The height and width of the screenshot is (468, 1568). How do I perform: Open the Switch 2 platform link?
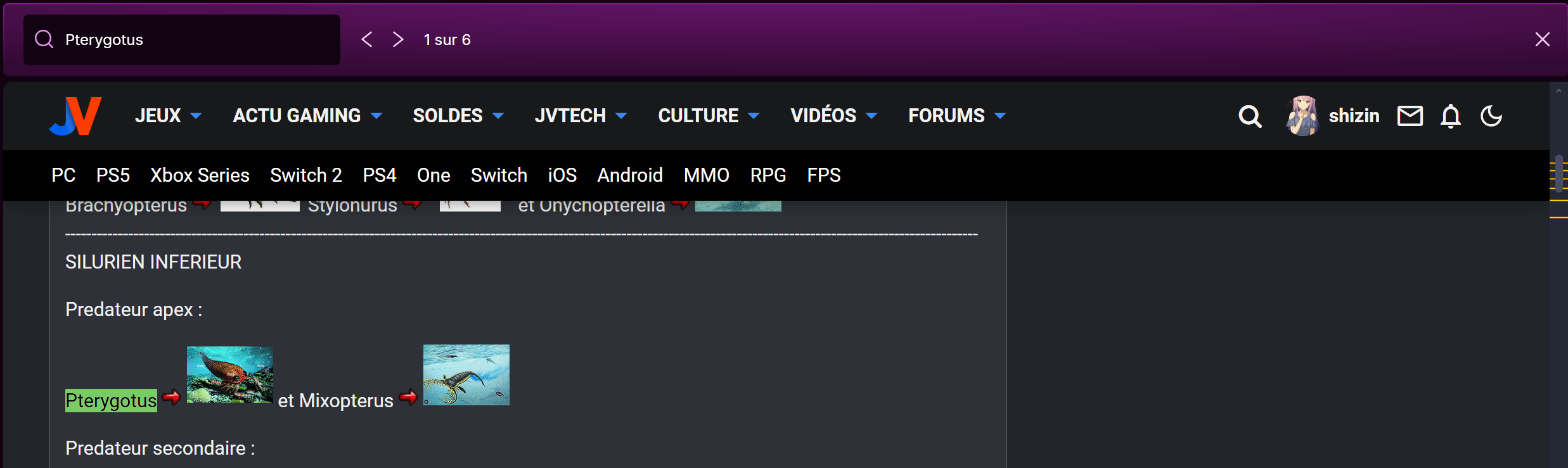[306, 175]
